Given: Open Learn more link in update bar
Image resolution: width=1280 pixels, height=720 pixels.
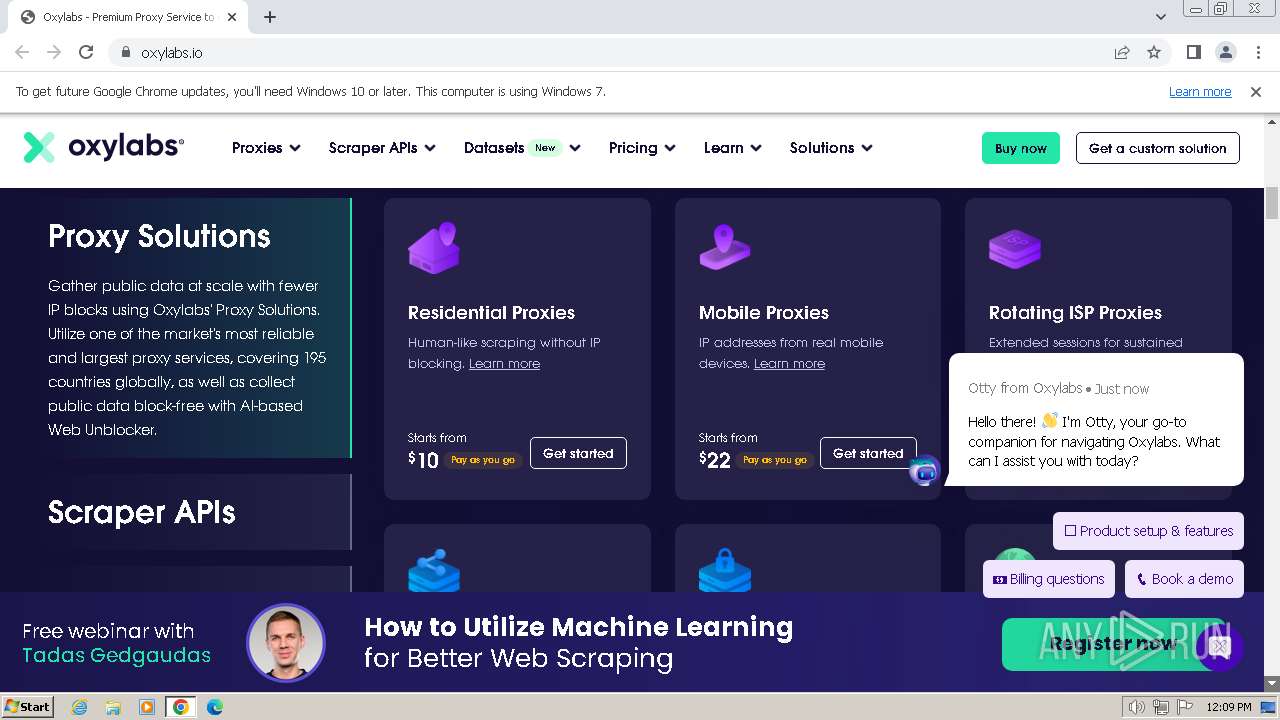Looking at the screenshot, I should point(1200,91).
